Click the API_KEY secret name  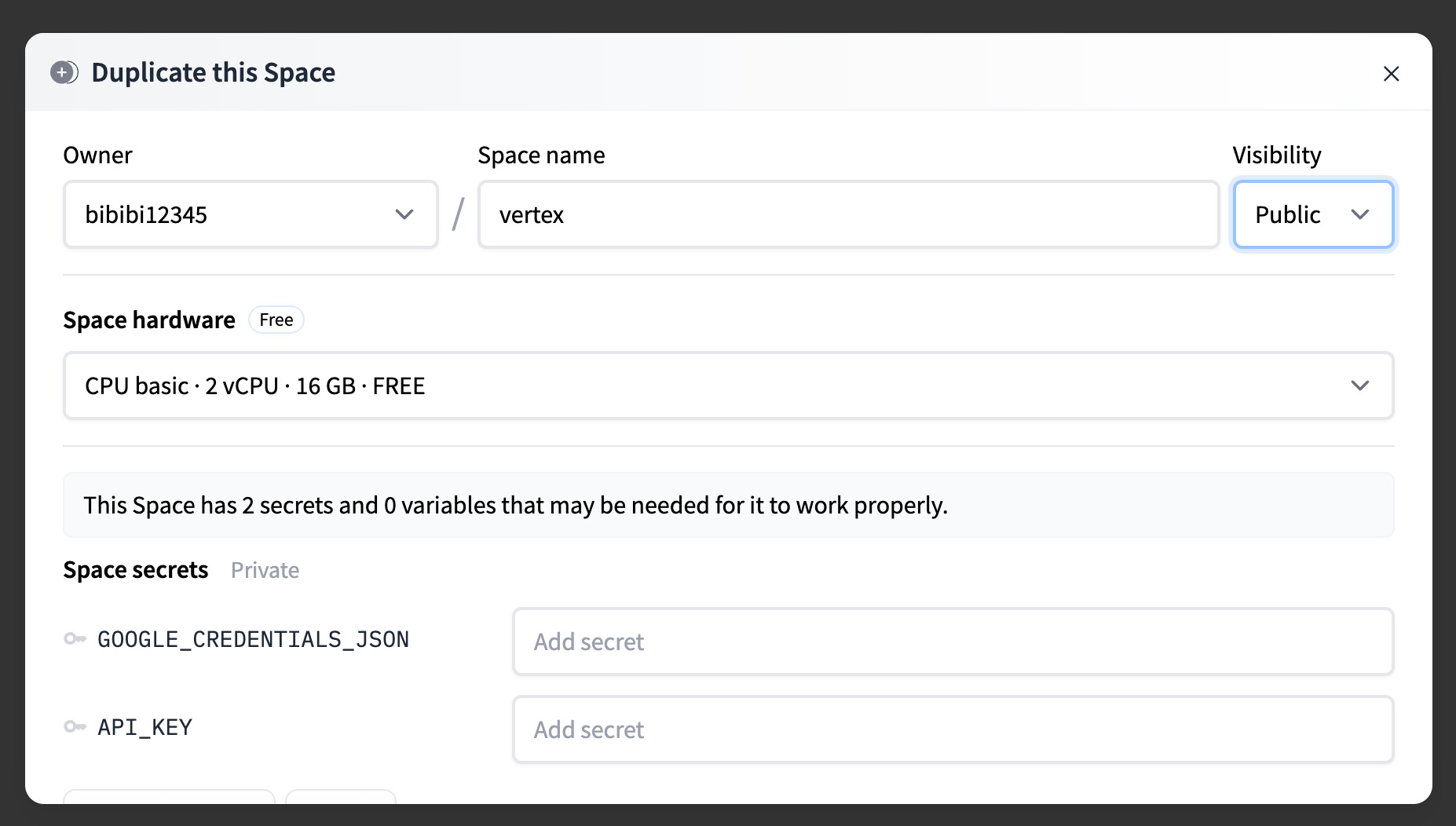pyautogui.click(x=145, y=728)
